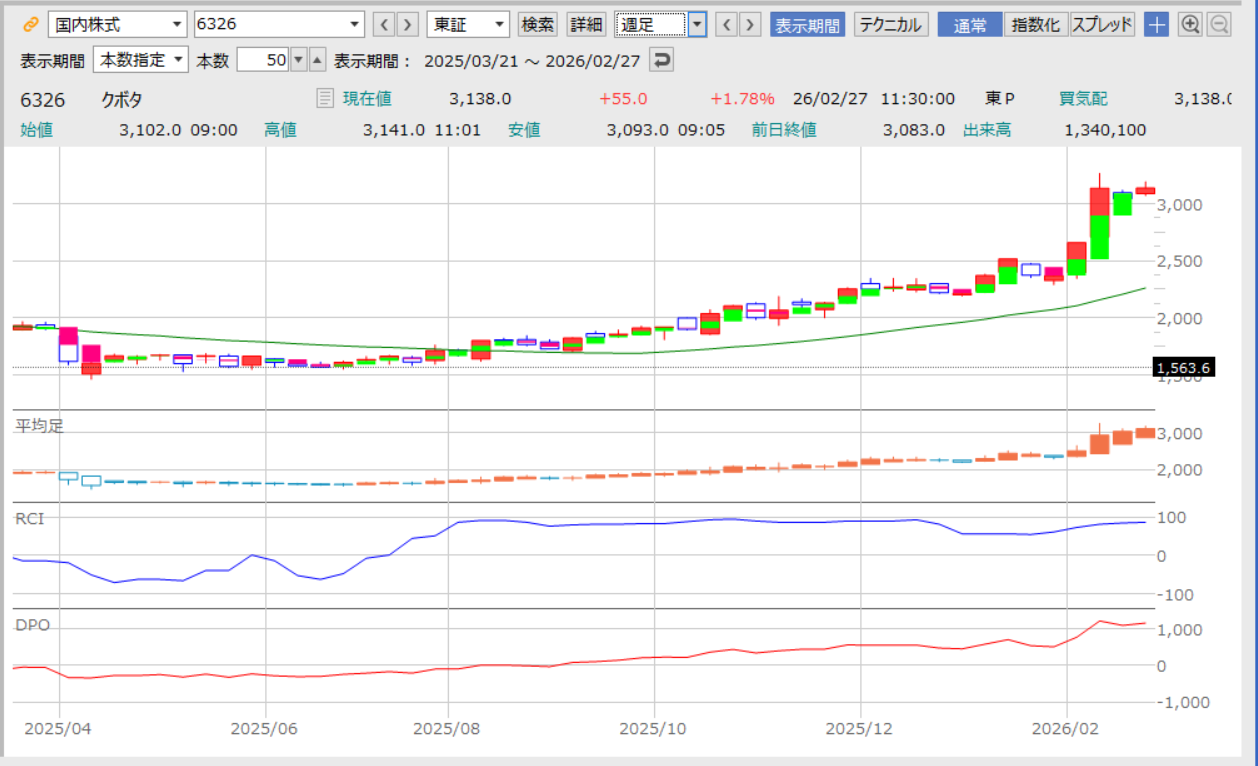This screenshot has width=1258, height=766.
Task: Click the zoom out magnifier icon
Action: pyautogui.click(x=1218, y=25)
